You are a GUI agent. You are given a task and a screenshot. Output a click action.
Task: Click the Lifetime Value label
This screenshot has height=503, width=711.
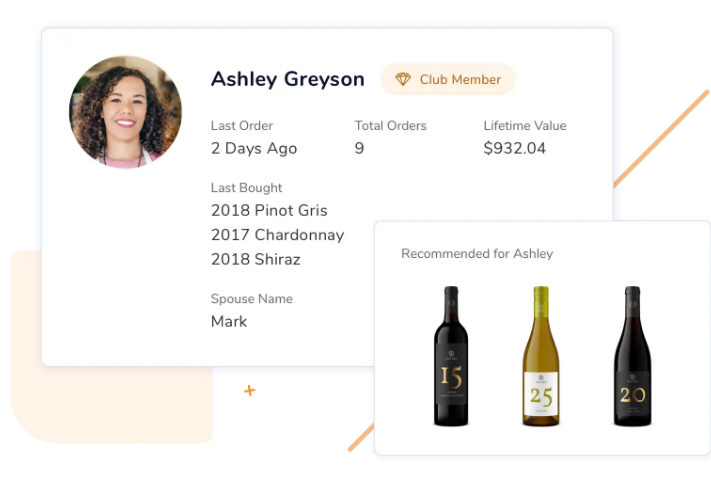[524, 125]
